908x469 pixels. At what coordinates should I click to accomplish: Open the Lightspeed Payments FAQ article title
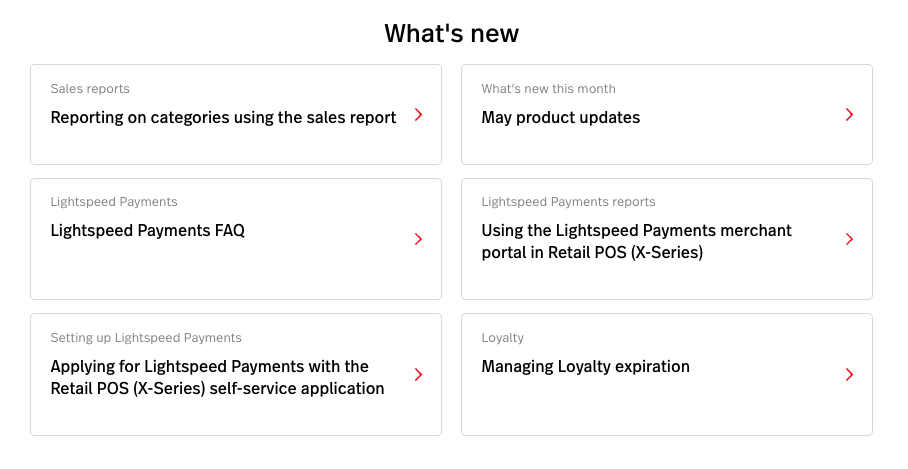coord(147,231)
